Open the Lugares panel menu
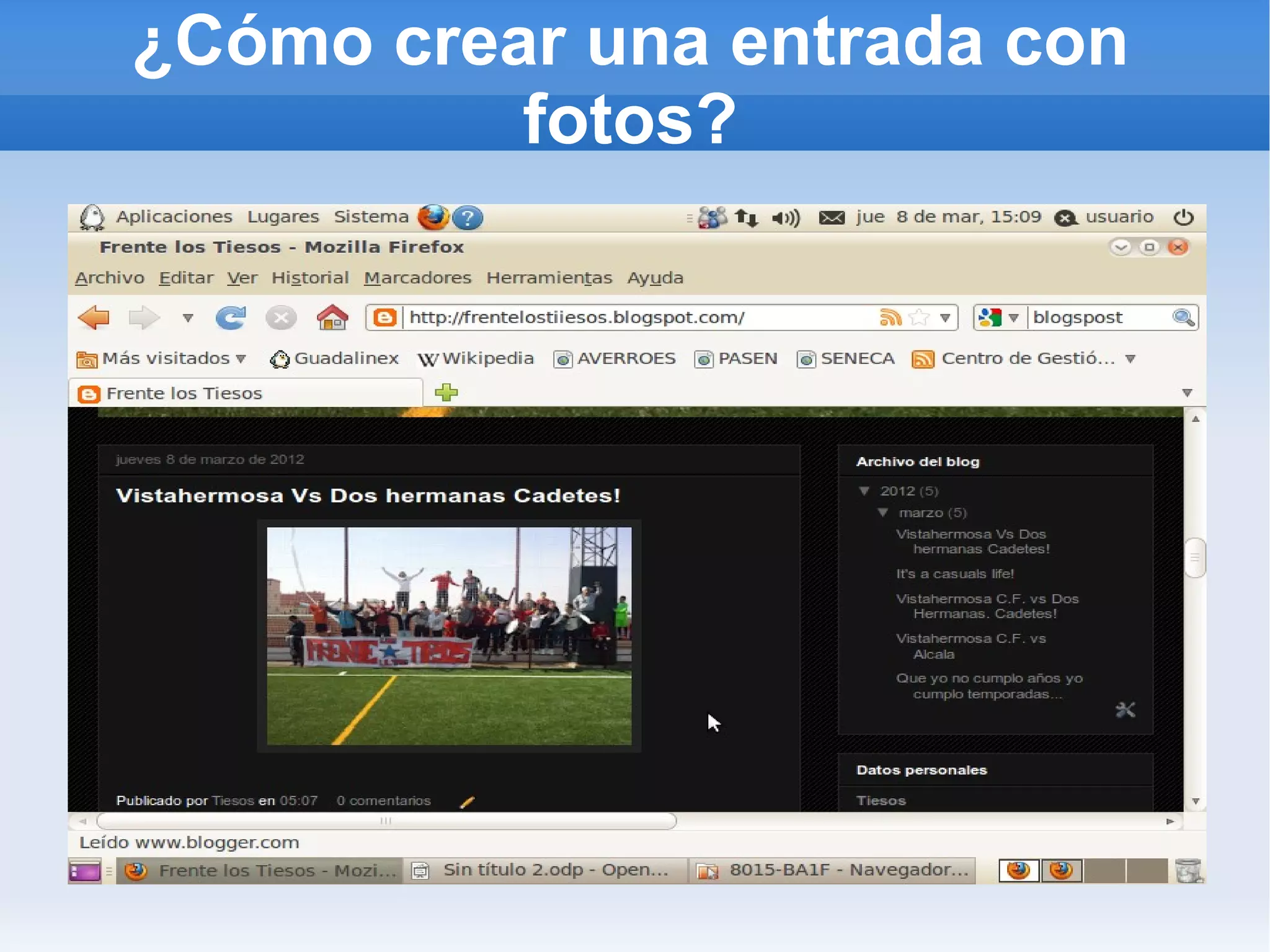1270x952 pixels. click(283, 216)
